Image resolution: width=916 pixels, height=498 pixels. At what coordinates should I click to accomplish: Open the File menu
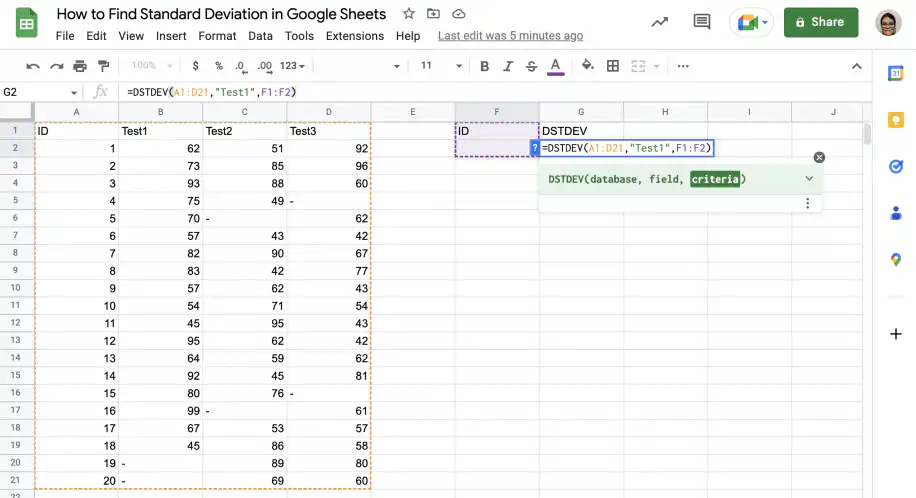point(65,36)
